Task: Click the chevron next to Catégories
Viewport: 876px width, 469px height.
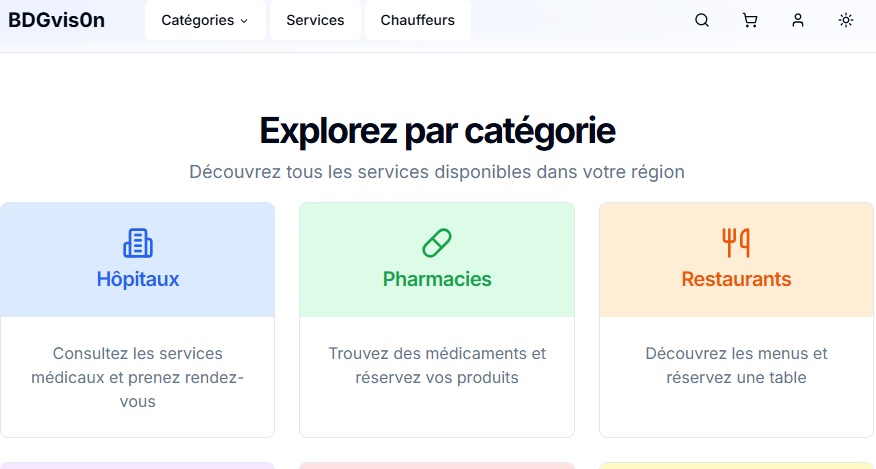Action: (245, 21)
